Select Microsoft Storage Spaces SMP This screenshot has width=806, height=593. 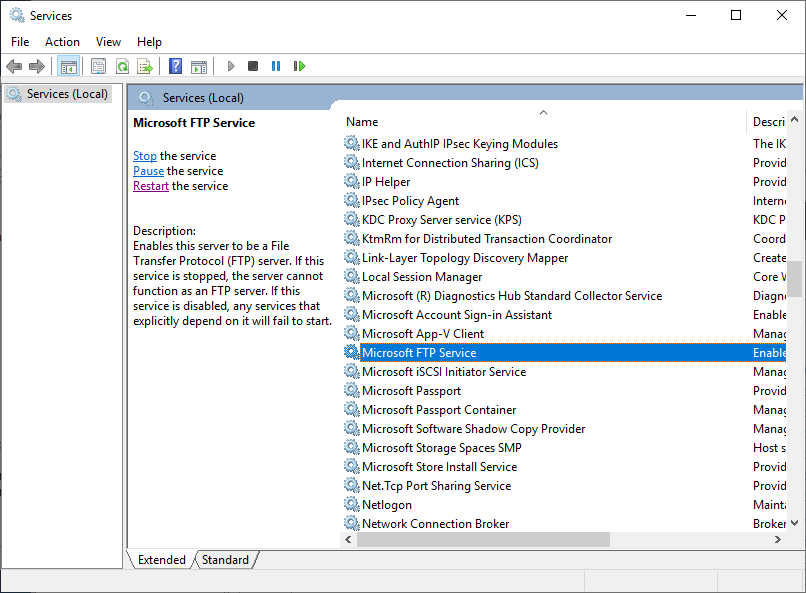pyautogui.click(x=442, y=448)
